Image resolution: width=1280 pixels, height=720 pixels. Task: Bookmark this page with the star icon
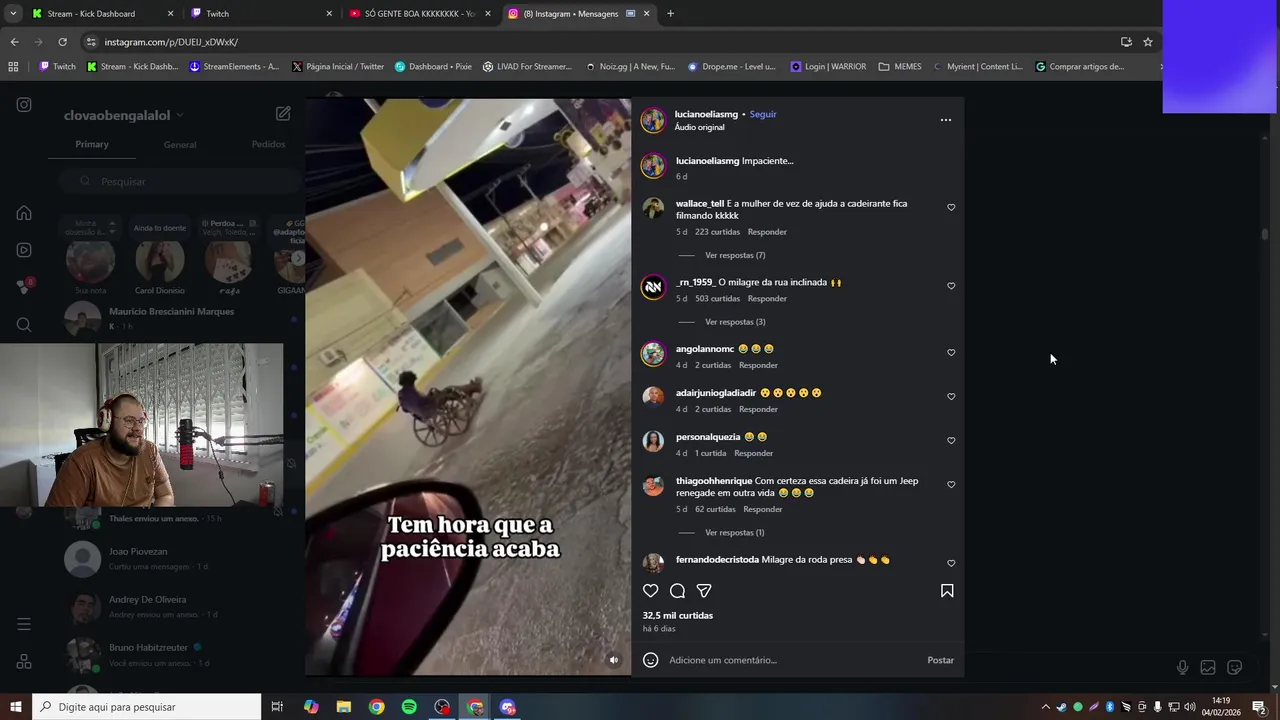1148,42
